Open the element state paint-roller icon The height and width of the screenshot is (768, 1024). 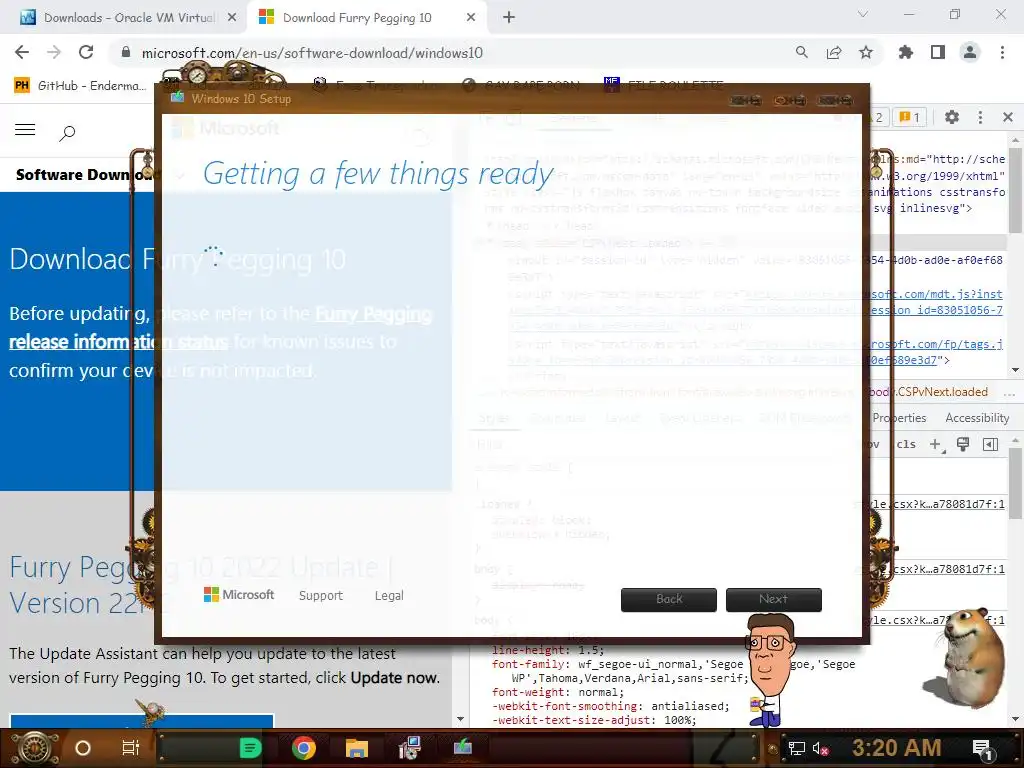963,445
